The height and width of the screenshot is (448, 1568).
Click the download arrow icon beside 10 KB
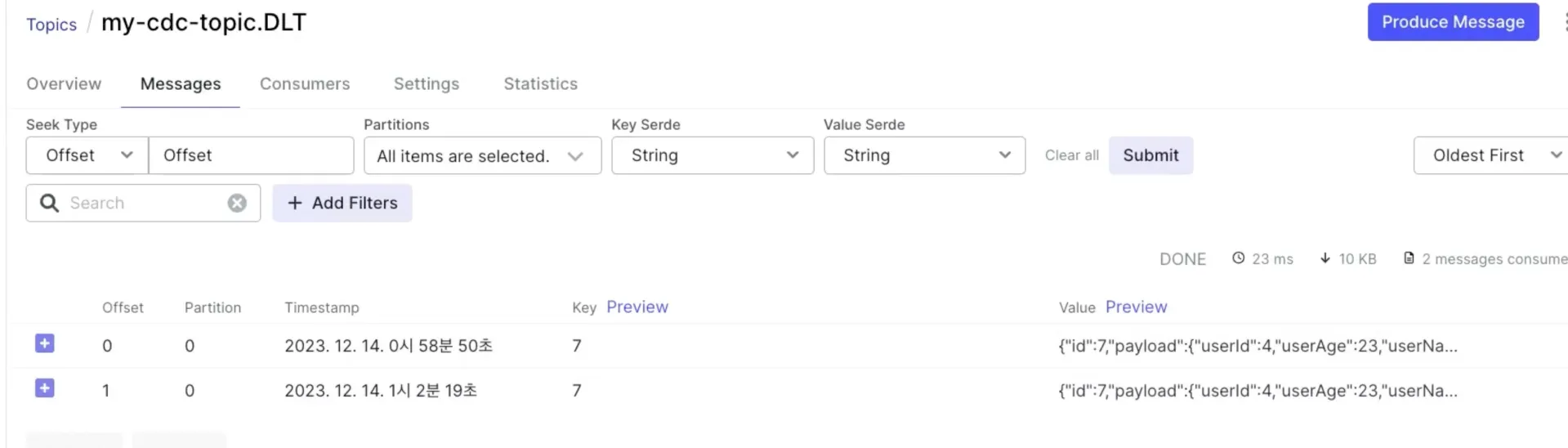click(x=1325, y=258)
